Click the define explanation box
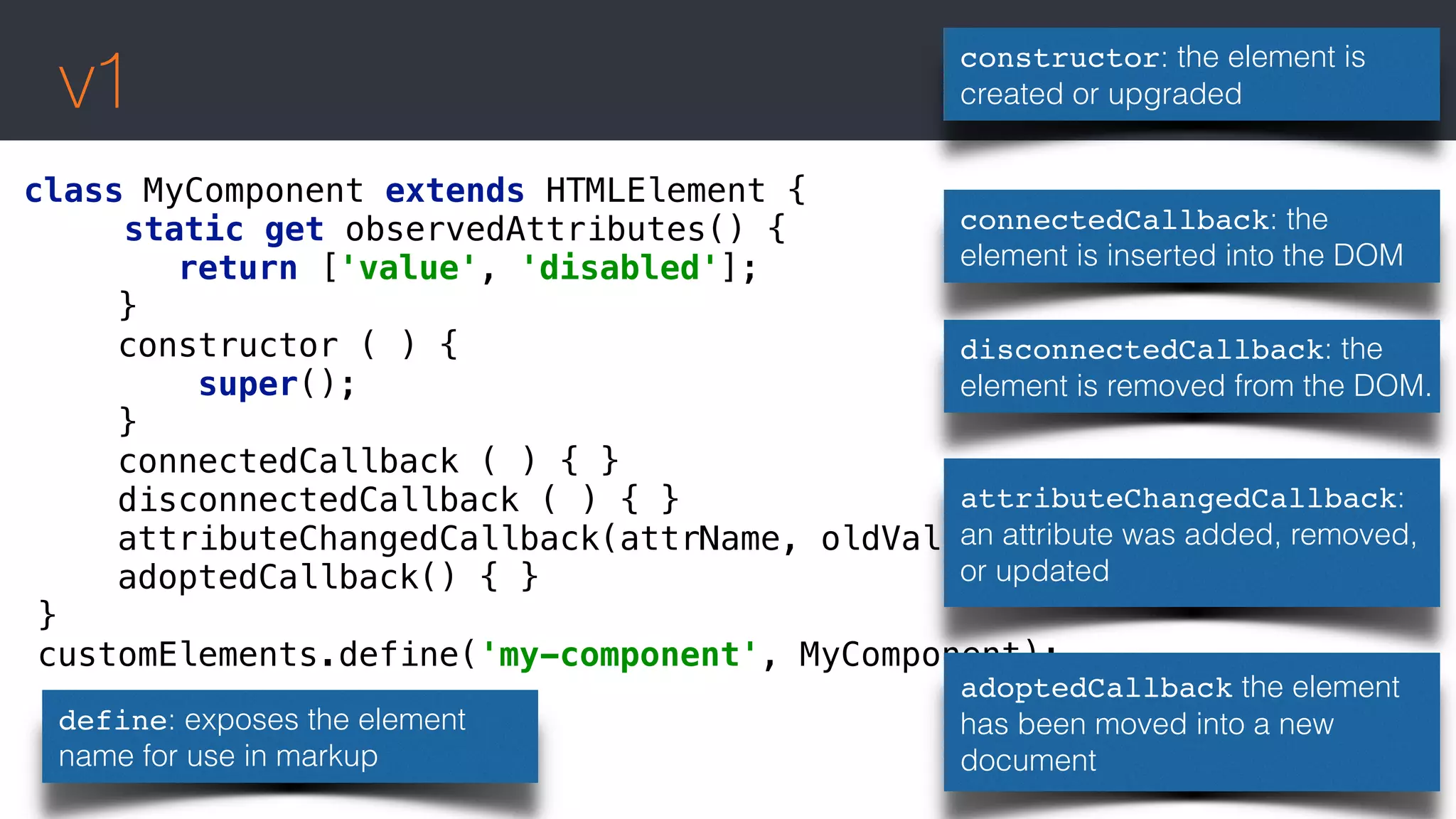The width and height of the screenshot is (1456, 819). pyautogui.click(x=289, y=737)
